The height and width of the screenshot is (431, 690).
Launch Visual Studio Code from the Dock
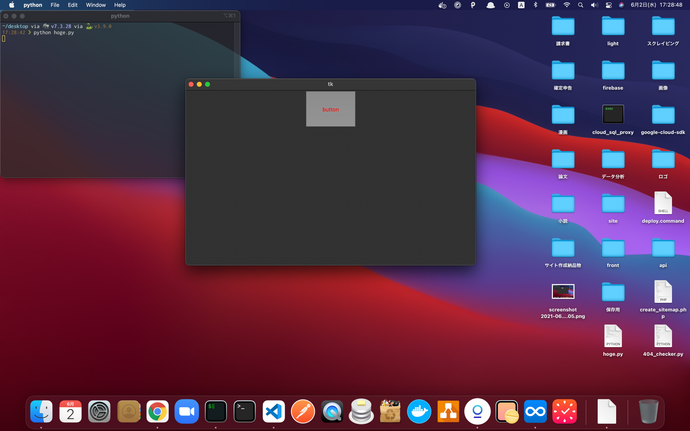click(274, 411)
